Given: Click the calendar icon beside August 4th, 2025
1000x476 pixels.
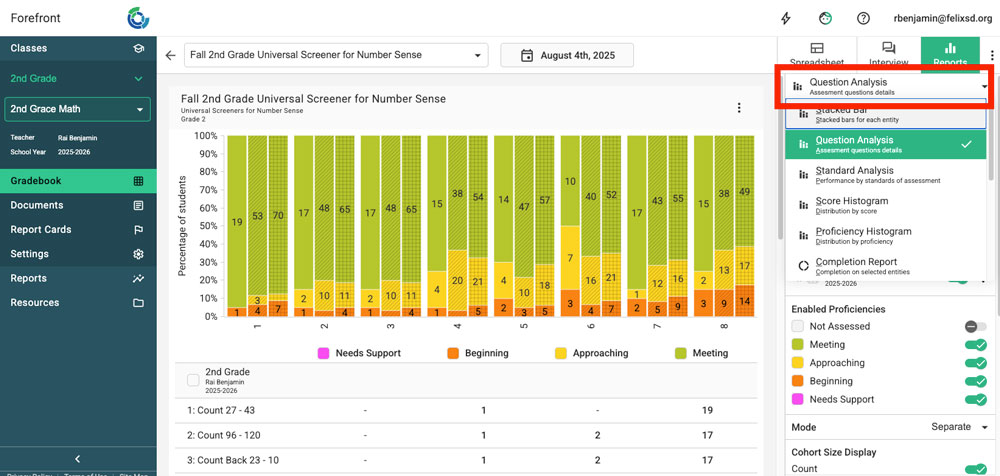Looking at the screenshot, I should pos(527,56).
